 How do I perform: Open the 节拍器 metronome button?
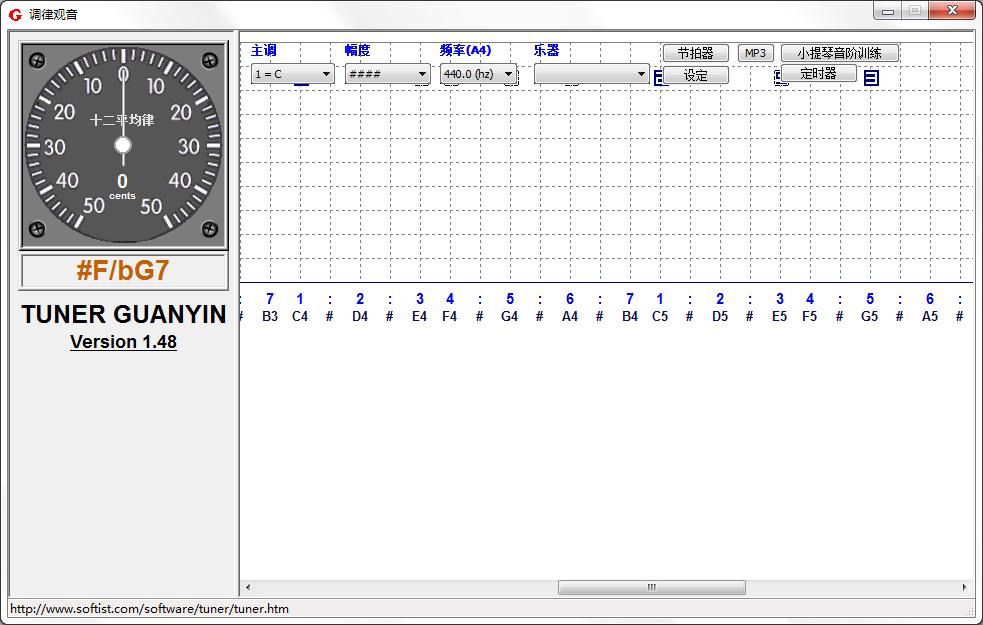click(x=695, y=53)
